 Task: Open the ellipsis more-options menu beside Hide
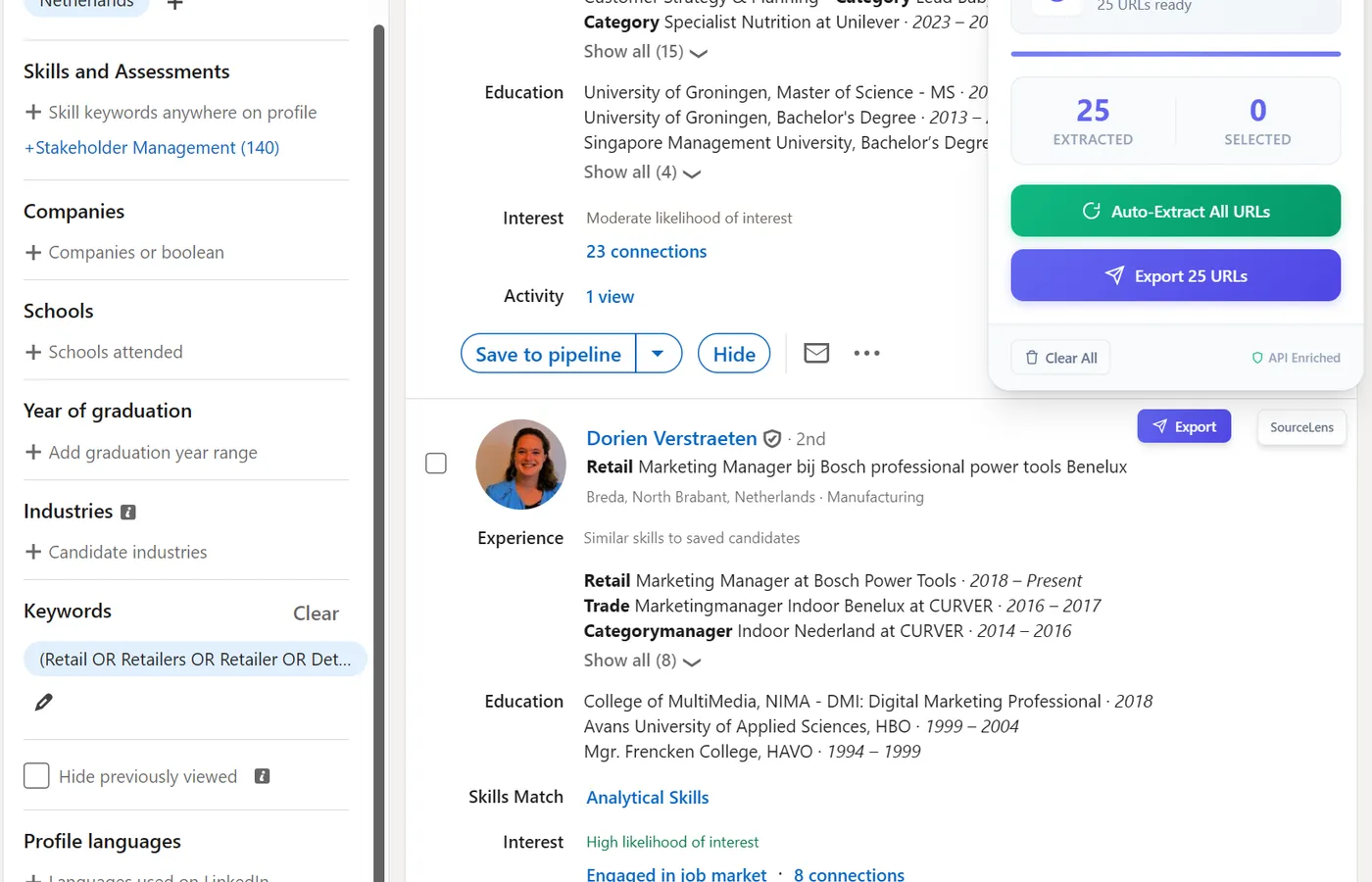pyautogui.click(x=866, y=353)
